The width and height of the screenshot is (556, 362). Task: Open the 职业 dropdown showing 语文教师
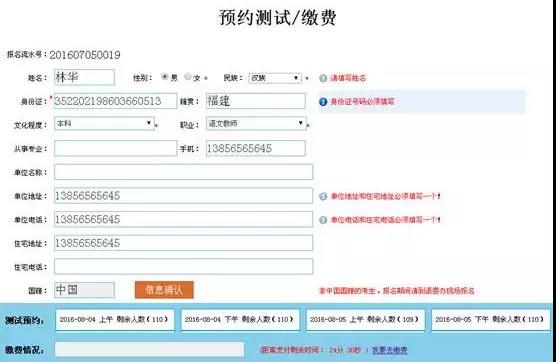(x=256, y=123)
